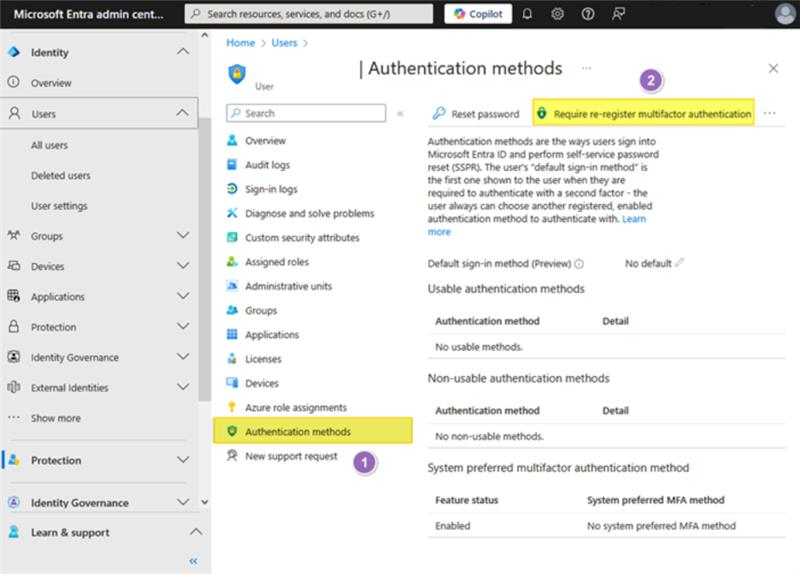This screenshot has width=800, height=574.
Task: Collapse the user menu panel
Action: tap(401, 114)
